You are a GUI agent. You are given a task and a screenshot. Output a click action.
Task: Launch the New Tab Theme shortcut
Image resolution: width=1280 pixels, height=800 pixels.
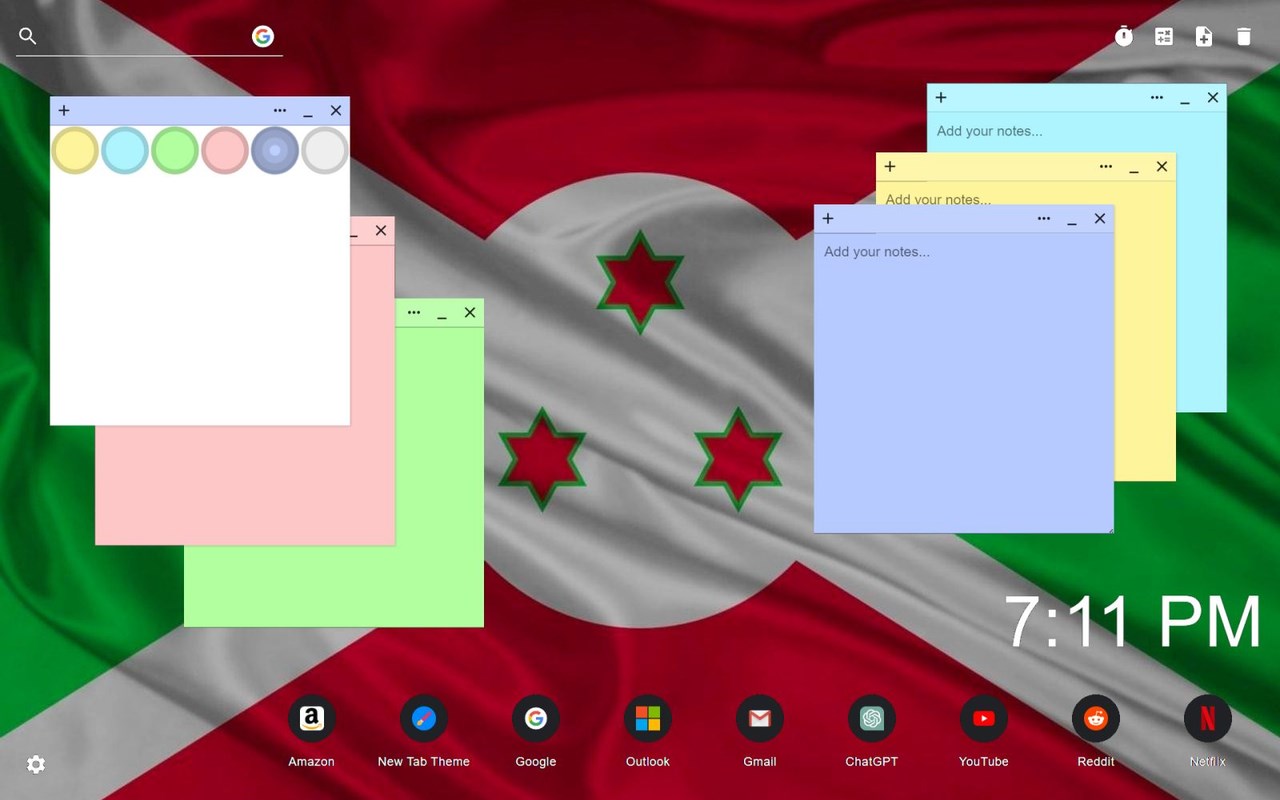pyautogui.click(x=424, y=719)
